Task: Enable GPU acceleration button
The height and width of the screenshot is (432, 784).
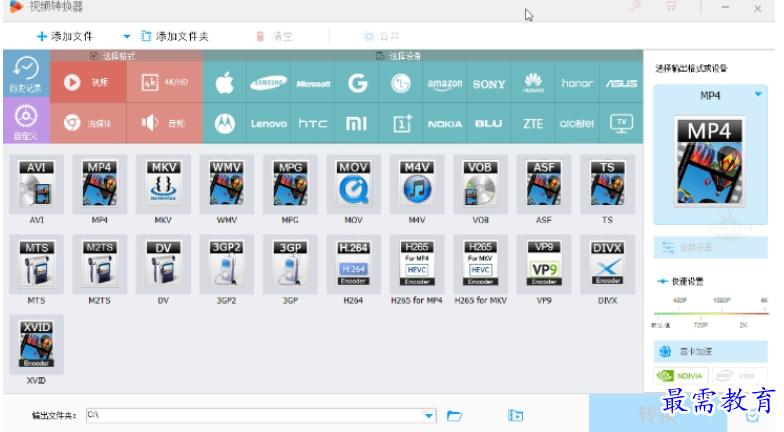Action: click(x=710, y=352)
